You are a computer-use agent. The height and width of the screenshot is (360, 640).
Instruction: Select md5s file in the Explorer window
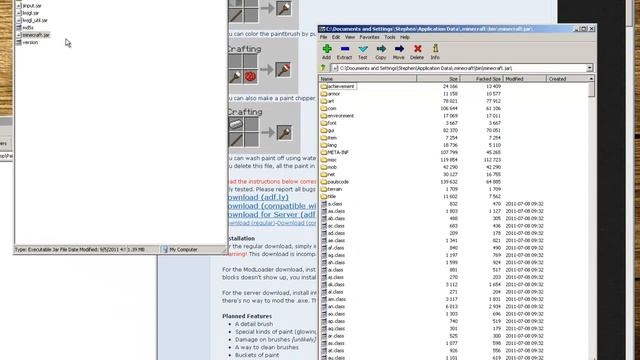25,28
